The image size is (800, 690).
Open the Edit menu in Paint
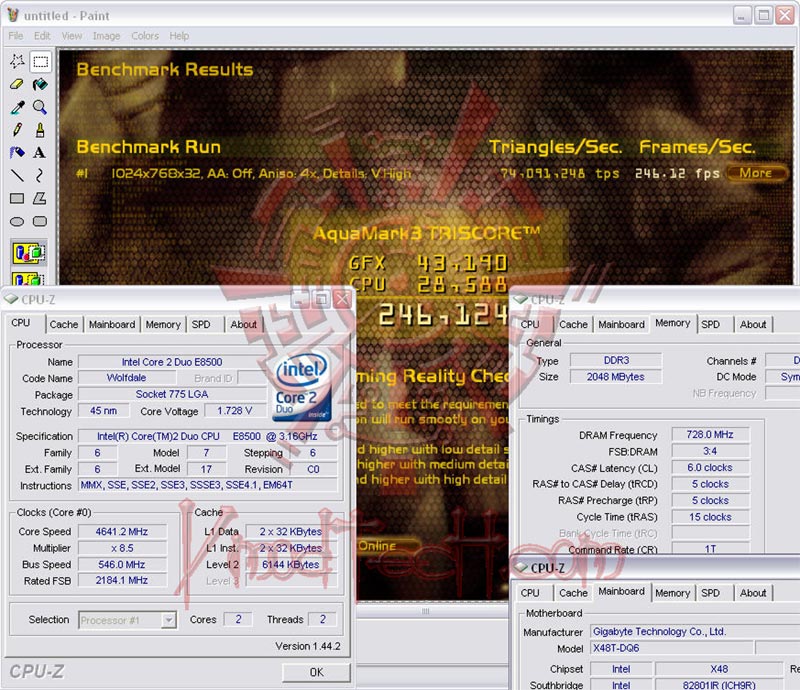(42, 36)
